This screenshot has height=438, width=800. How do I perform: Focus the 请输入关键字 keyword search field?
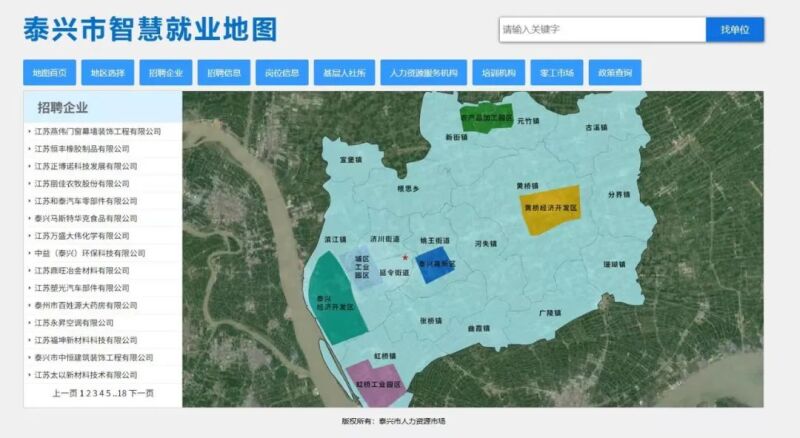click(x=602, y=30)
